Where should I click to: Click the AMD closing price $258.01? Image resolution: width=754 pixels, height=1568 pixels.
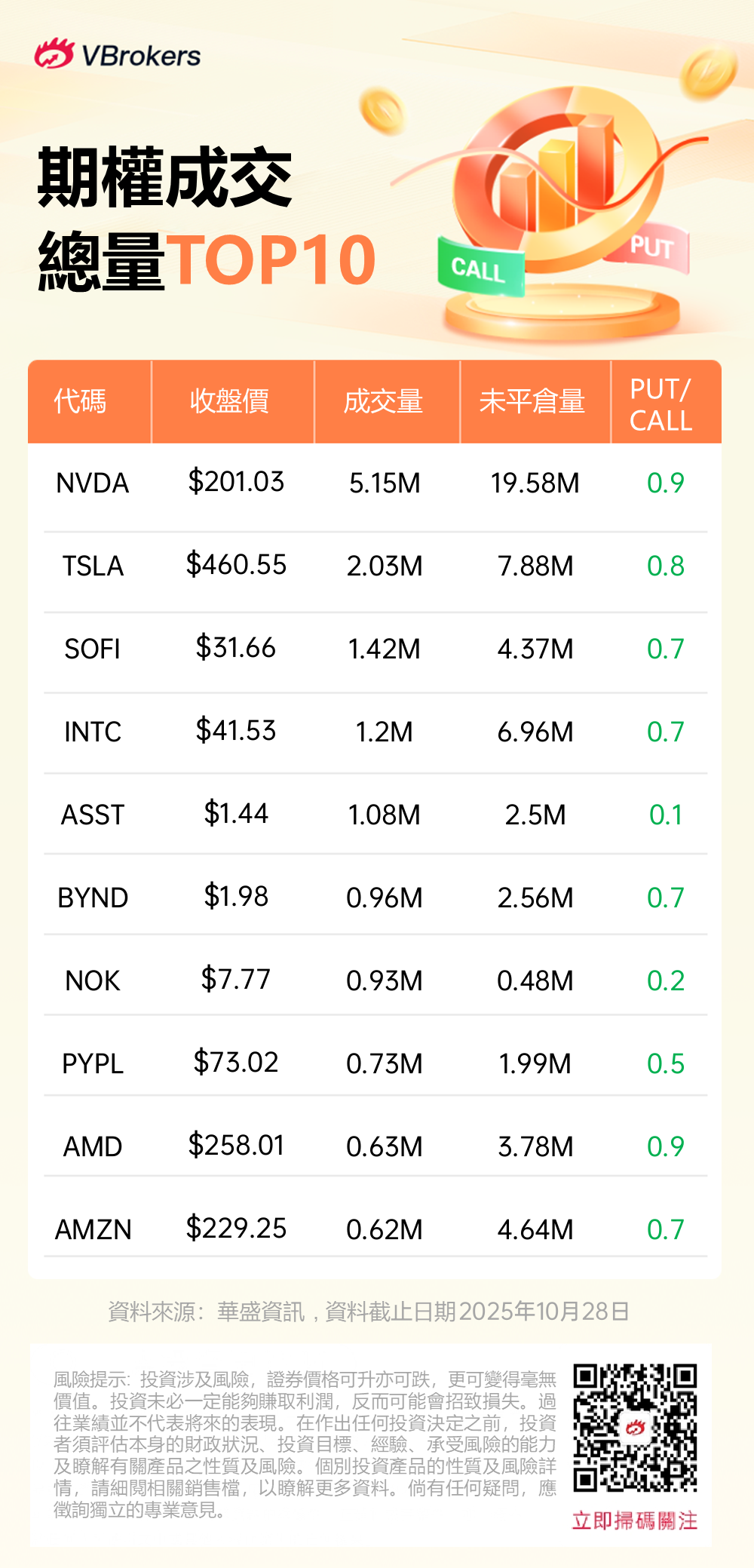coord(236,1146)
